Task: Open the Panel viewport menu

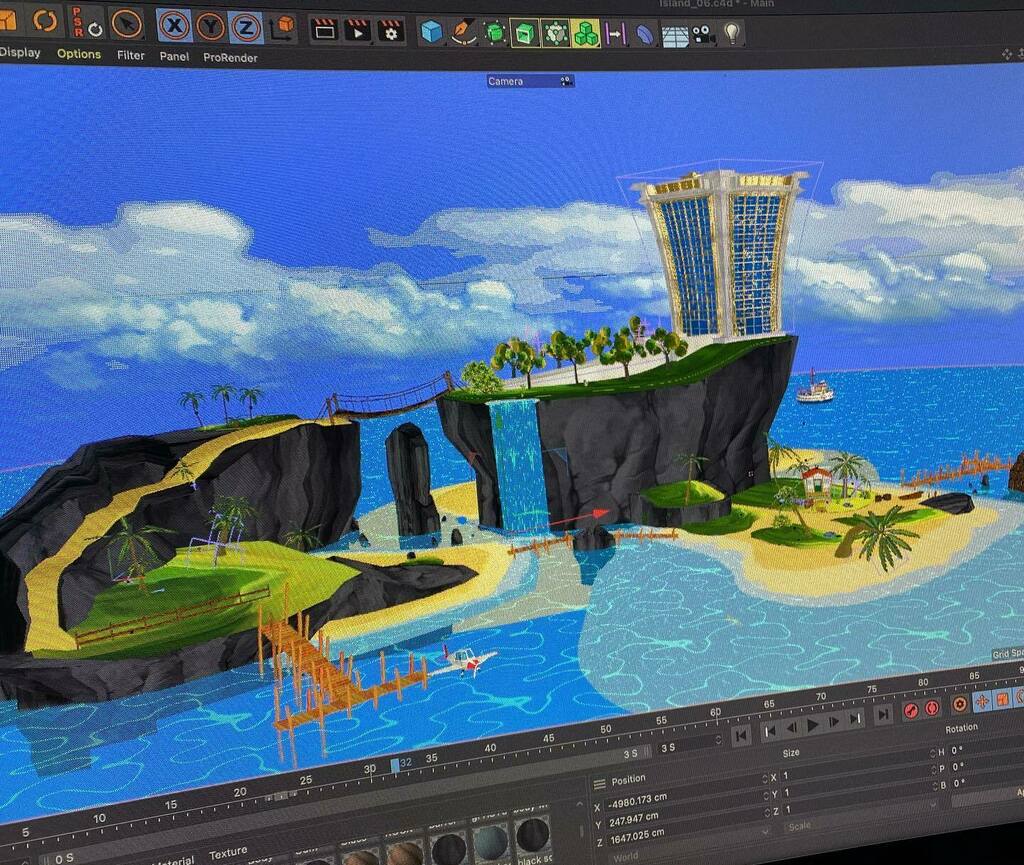Action: point(174,57)
